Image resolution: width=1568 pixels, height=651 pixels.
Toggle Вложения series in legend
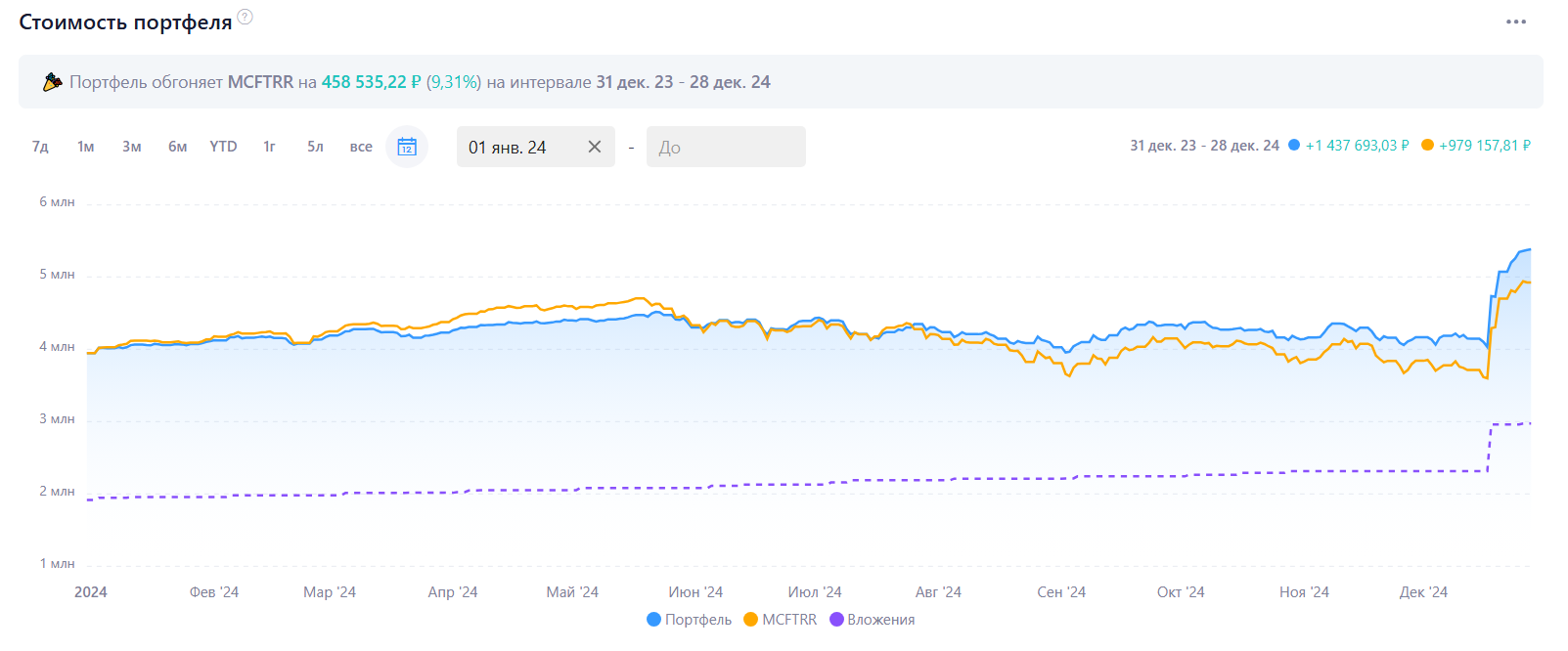873,620
